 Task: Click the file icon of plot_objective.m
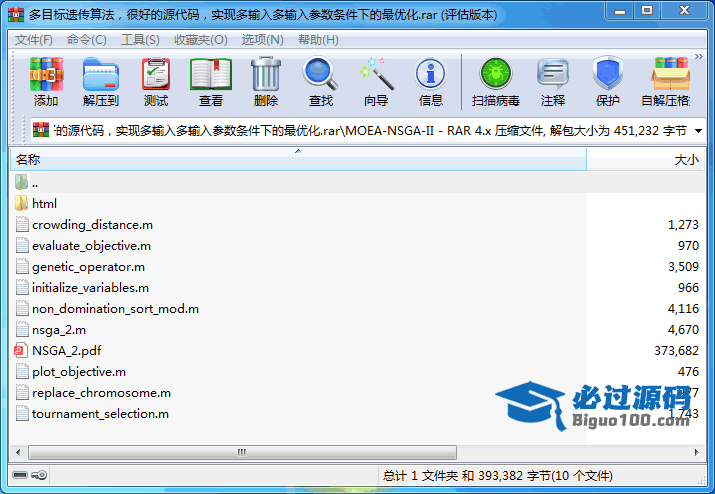(21, 371)
